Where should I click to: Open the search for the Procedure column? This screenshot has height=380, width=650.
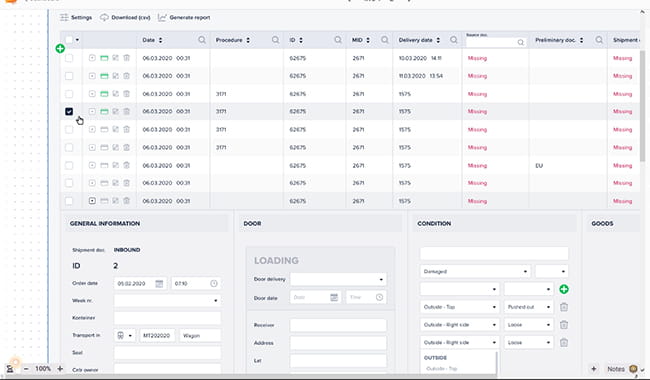(x=276, y=40)
